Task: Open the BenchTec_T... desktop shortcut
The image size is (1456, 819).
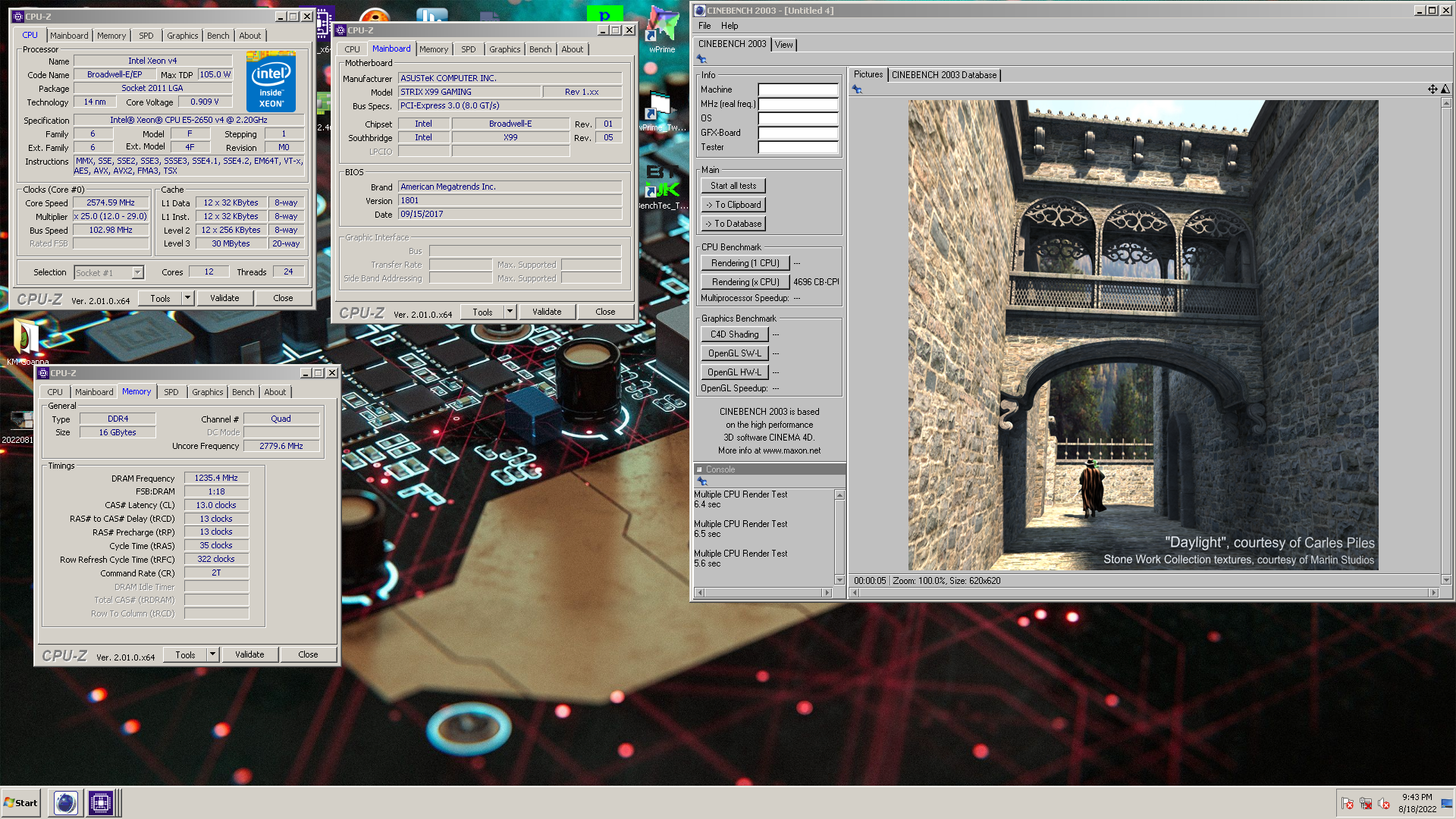Action: [662, 187]
